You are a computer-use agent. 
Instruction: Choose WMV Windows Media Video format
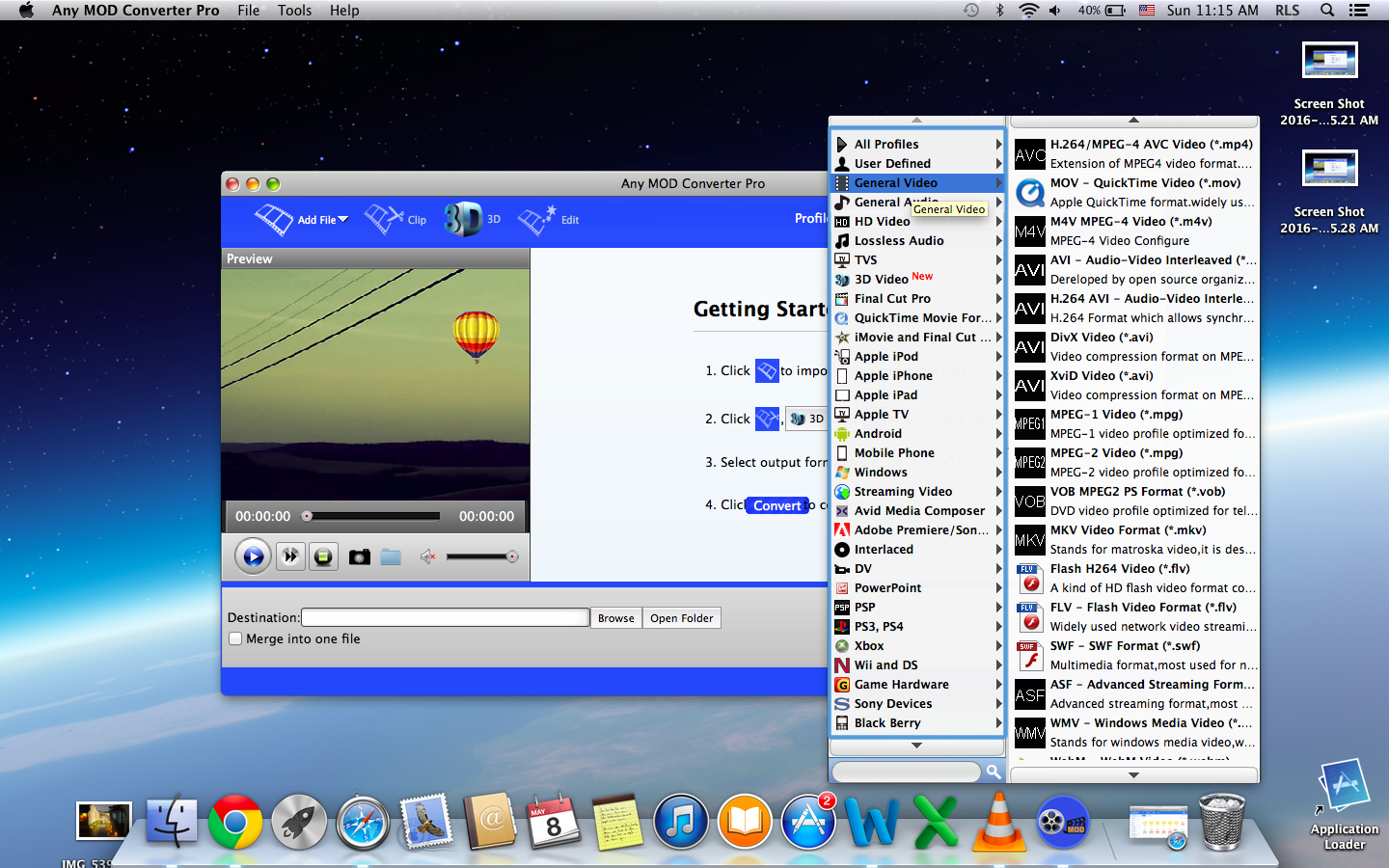tap(1135, 732)
